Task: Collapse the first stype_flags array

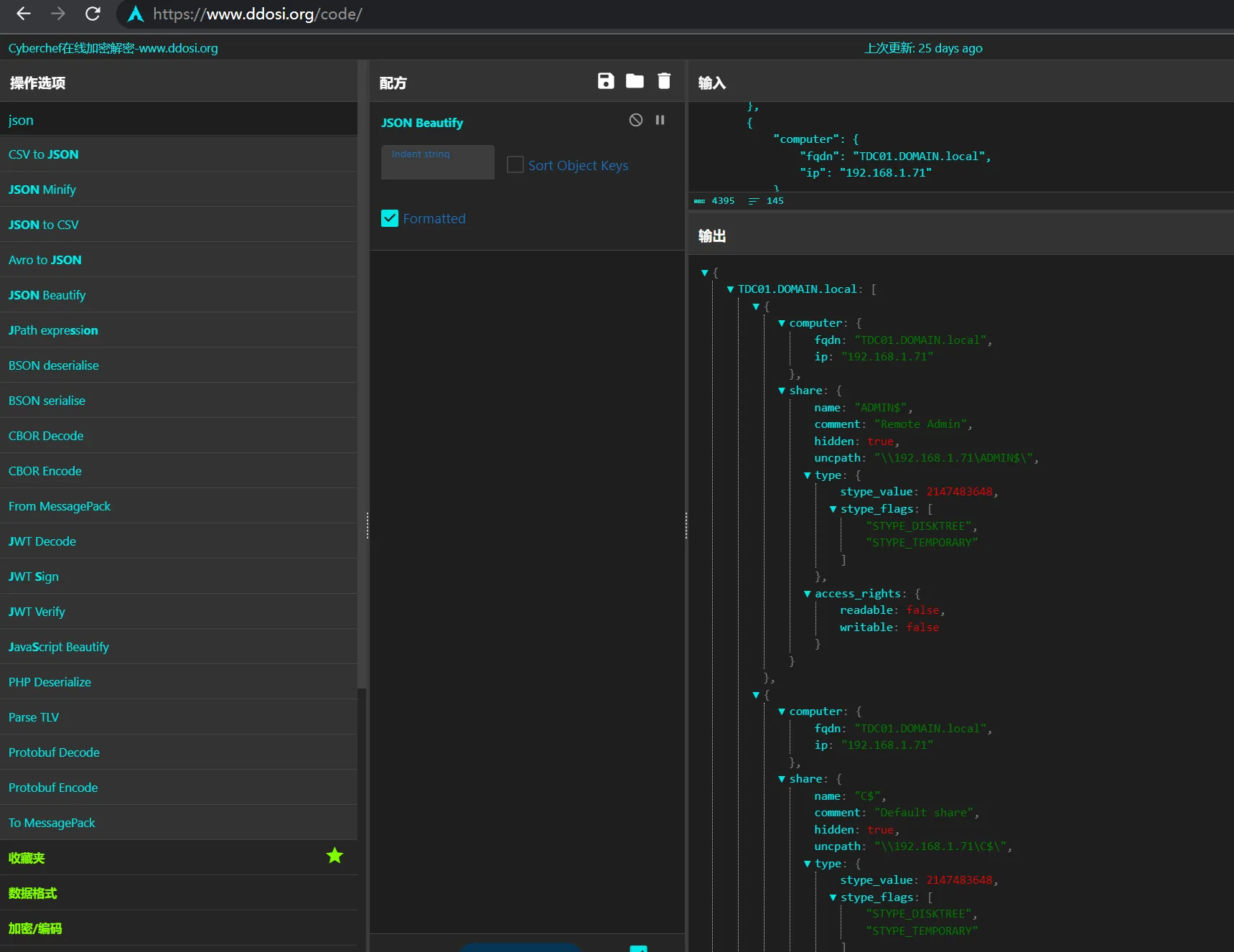Action: click(x=833, y=509)
